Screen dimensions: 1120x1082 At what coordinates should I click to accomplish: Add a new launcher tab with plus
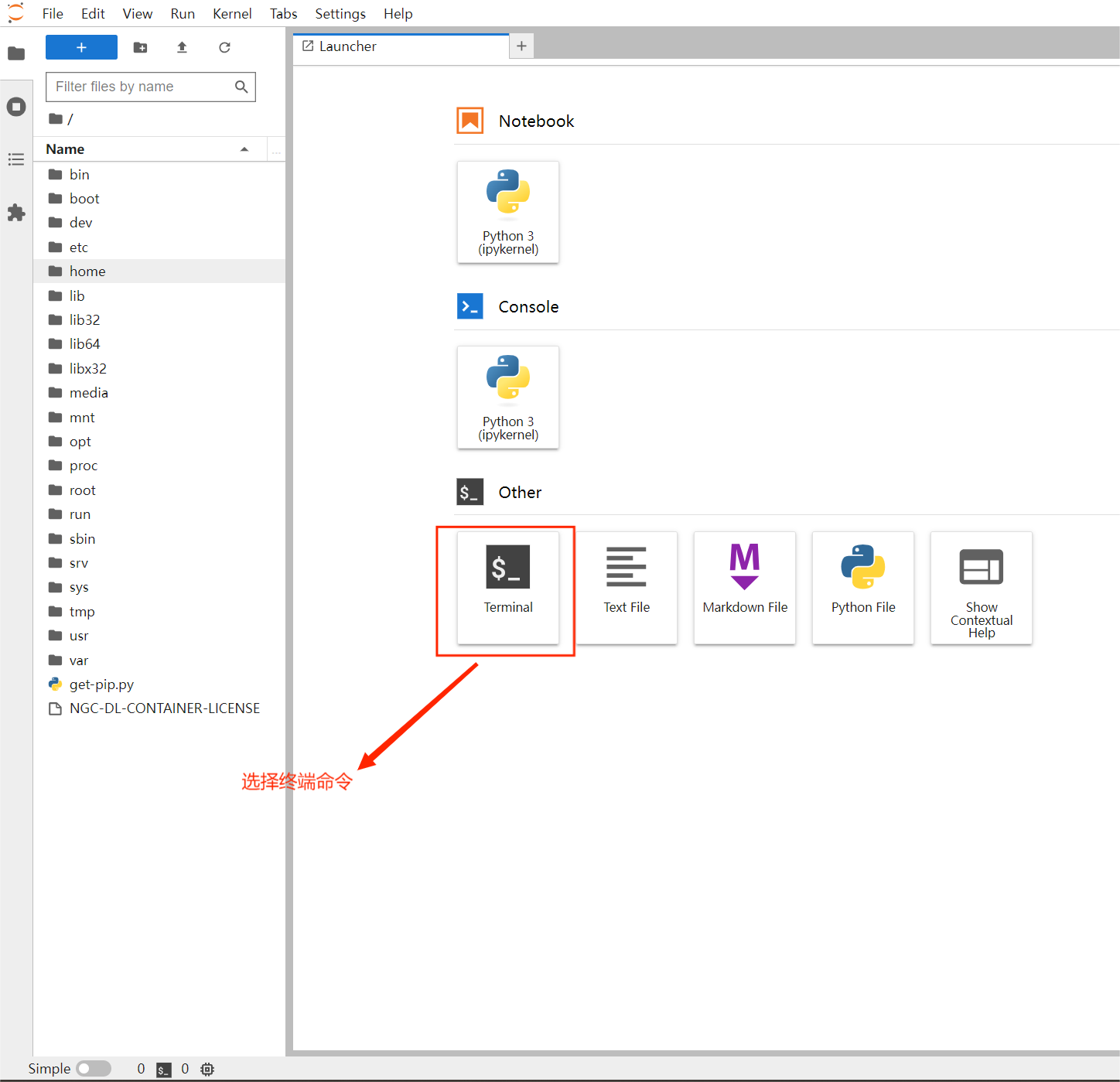point(521,46)
